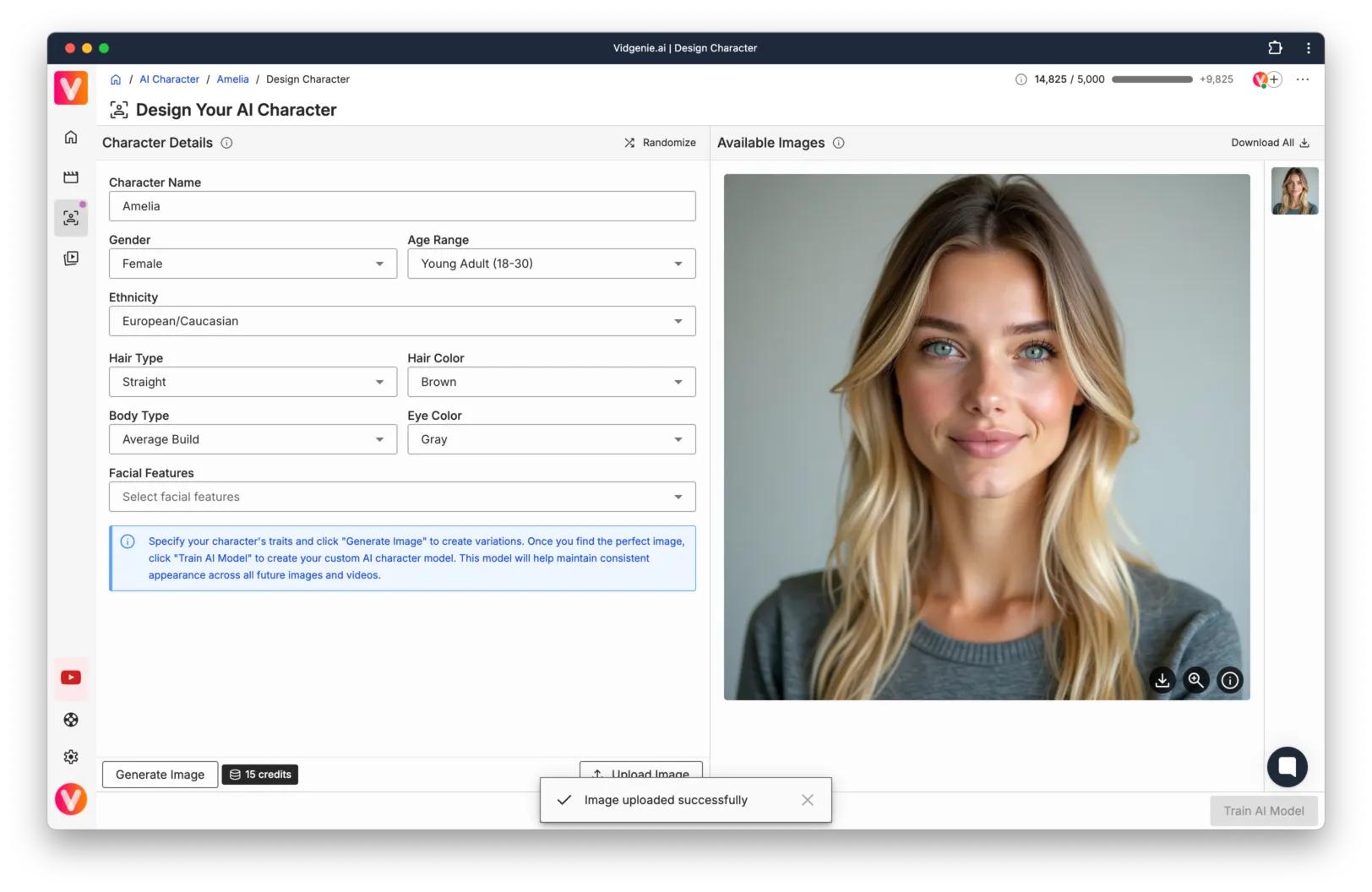
Task: Click the home icon in breadcrumb
Action: pos(116,79)
